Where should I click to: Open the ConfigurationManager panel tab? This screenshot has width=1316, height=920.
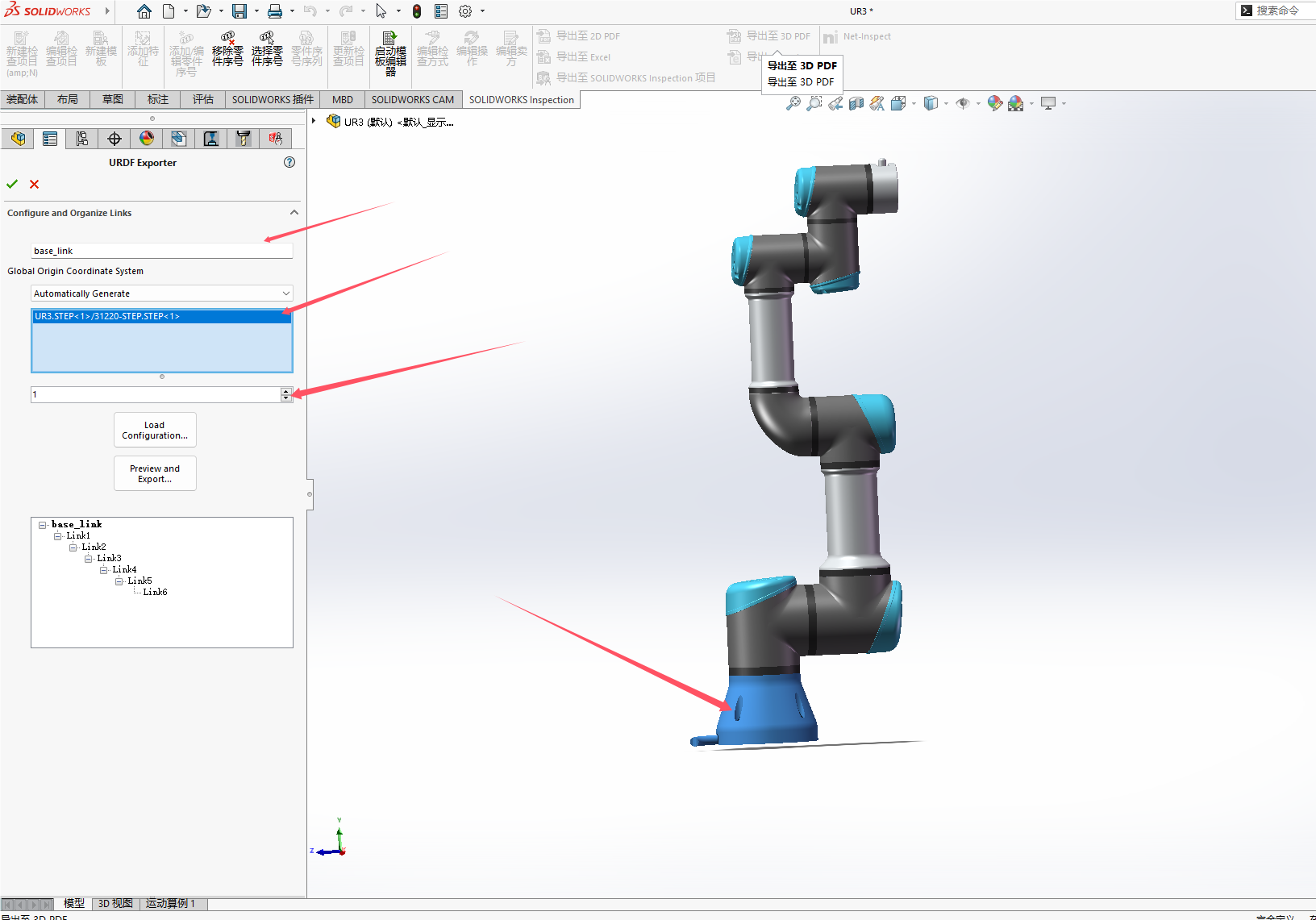[x=81, y=138]
